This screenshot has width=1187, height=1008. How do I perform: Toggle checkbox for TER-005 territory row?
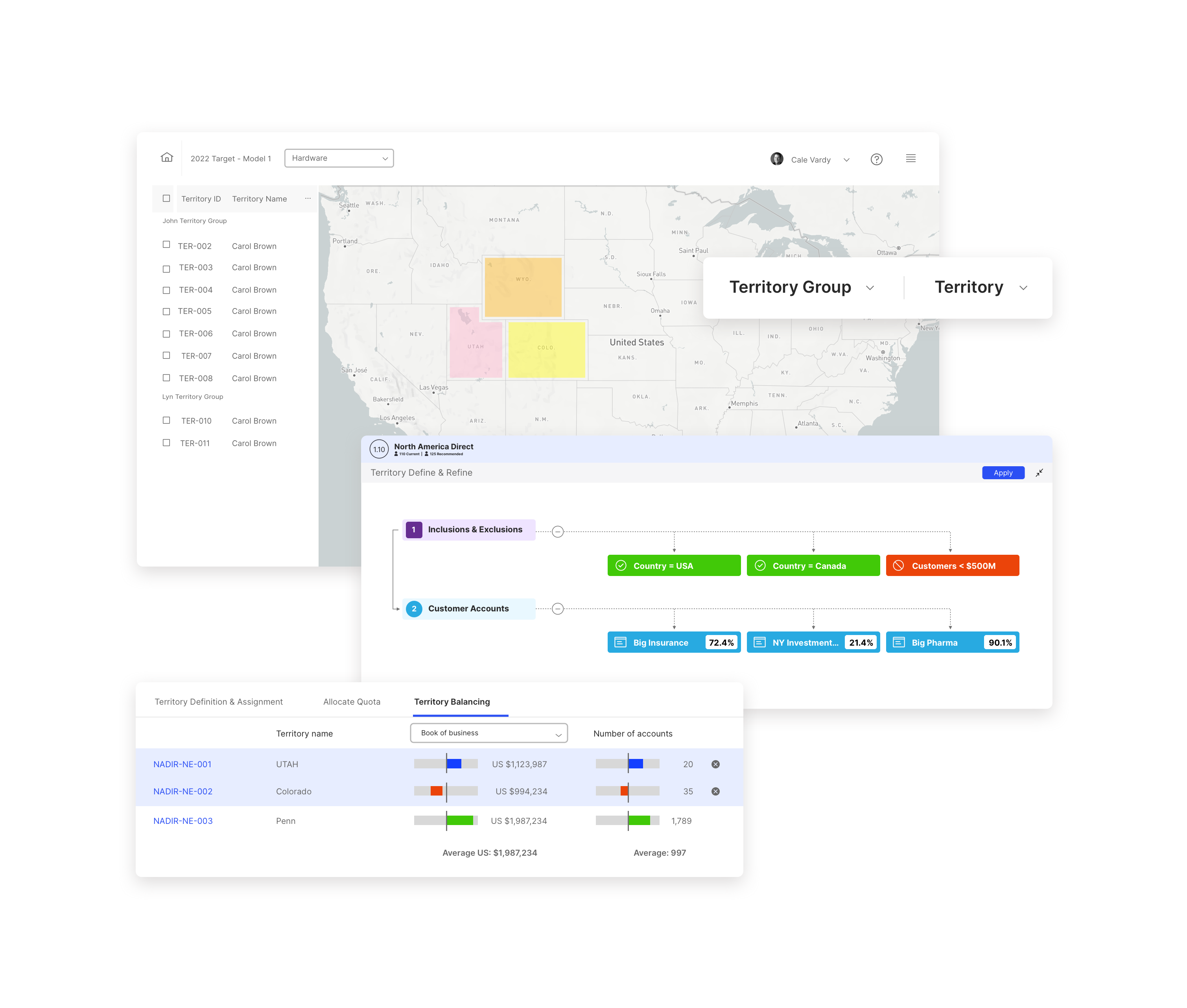tap(166, 311)
